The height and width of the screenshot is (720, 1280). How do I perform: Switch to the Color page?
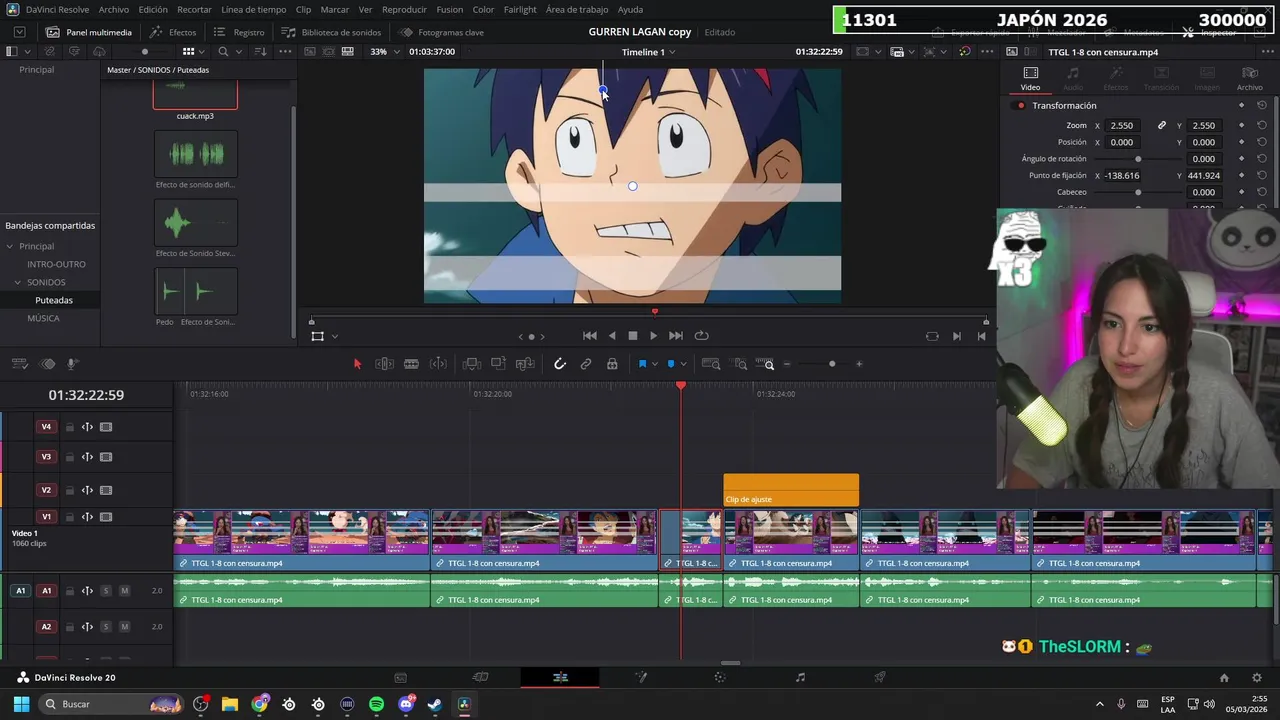(x=720, y=677)
